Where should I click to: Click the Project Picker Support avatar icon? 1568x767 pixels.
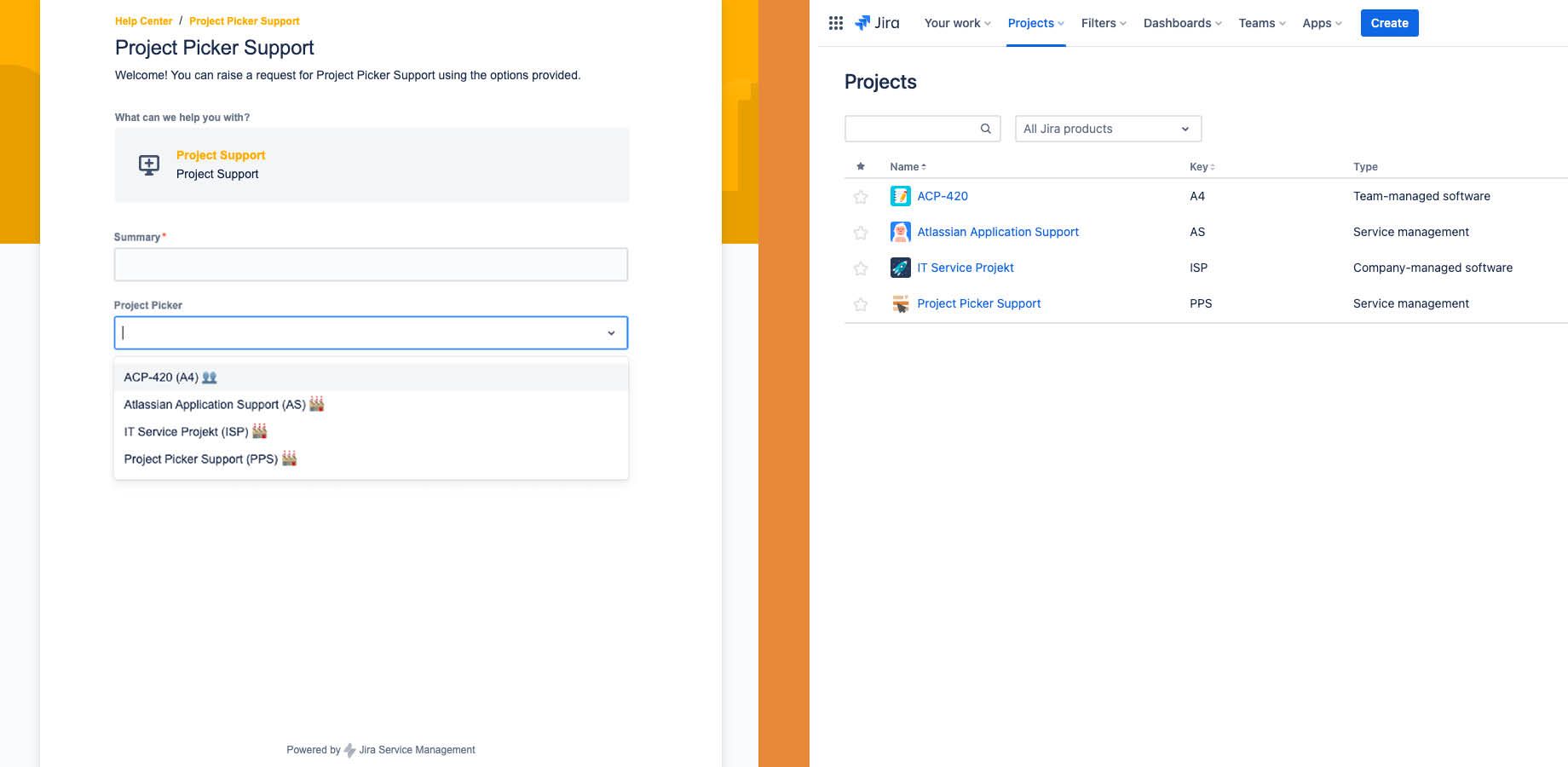coord(900,303)
